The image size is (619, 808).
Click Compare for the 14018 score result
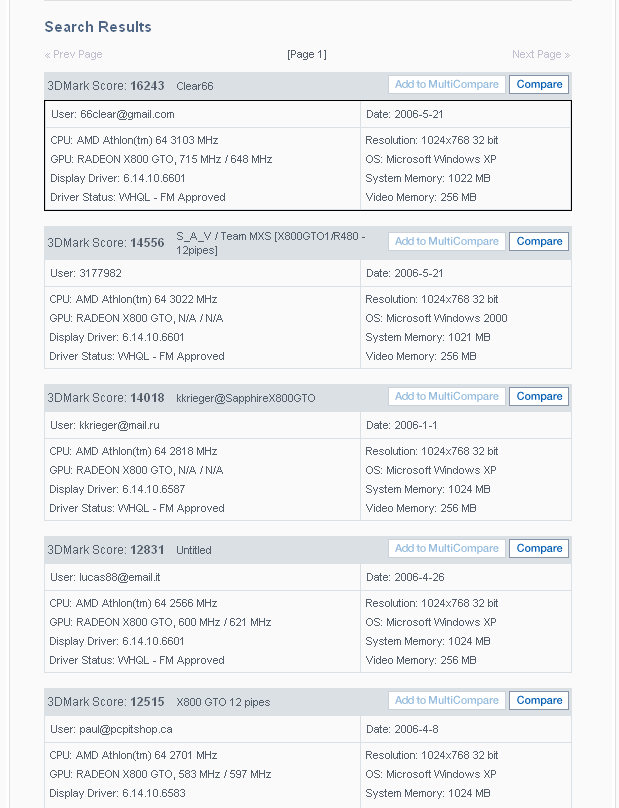539,397
